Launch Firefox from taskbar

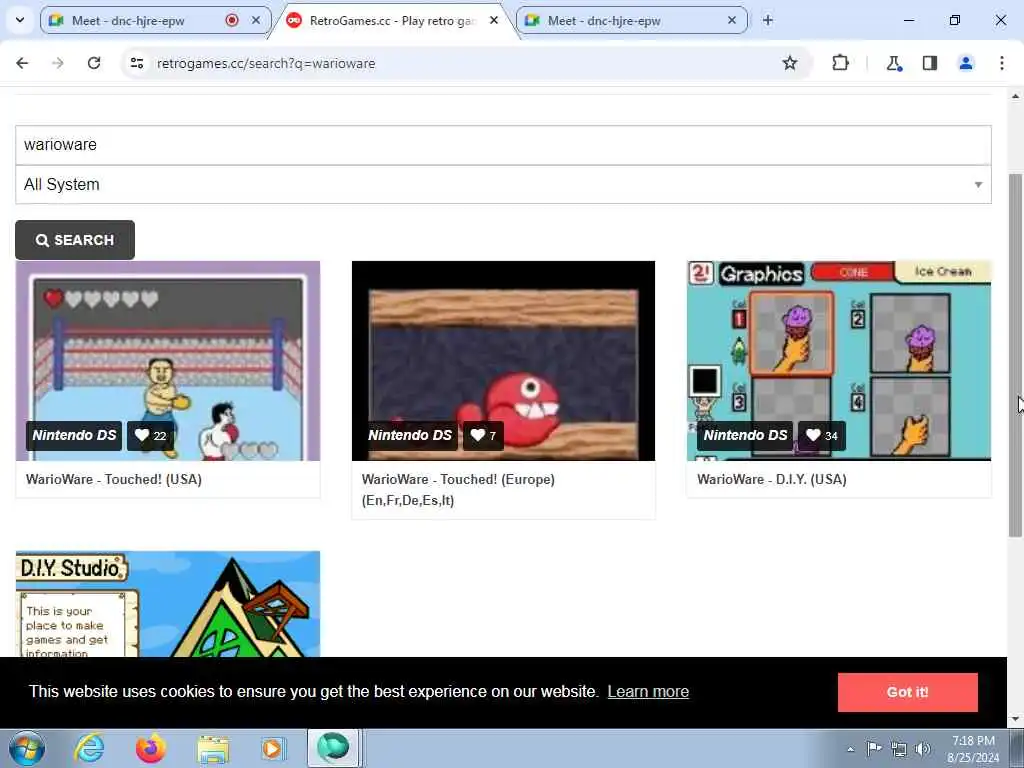151,748
